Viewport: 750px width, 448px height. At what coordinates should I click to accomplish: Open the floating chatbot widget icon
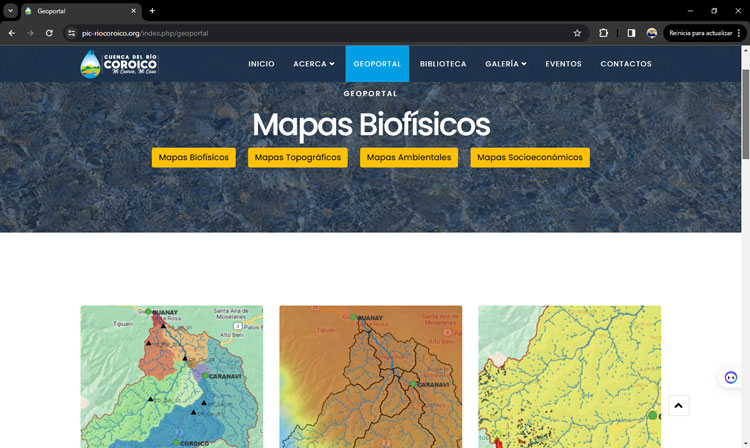tap(731, 377)
